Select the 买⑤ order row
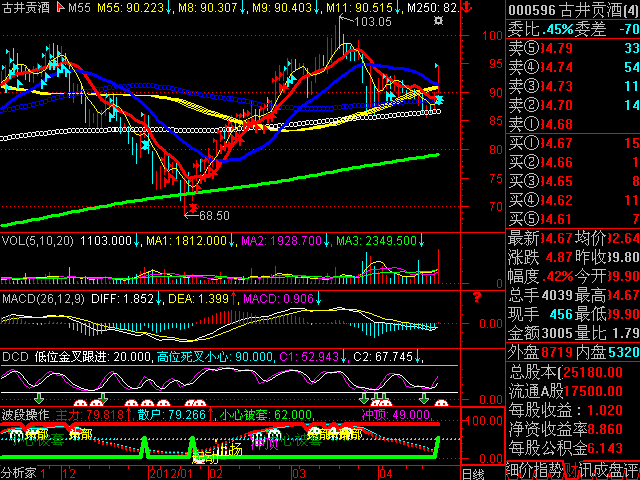This screenshot has width=640, height=480. coord(573,219)
